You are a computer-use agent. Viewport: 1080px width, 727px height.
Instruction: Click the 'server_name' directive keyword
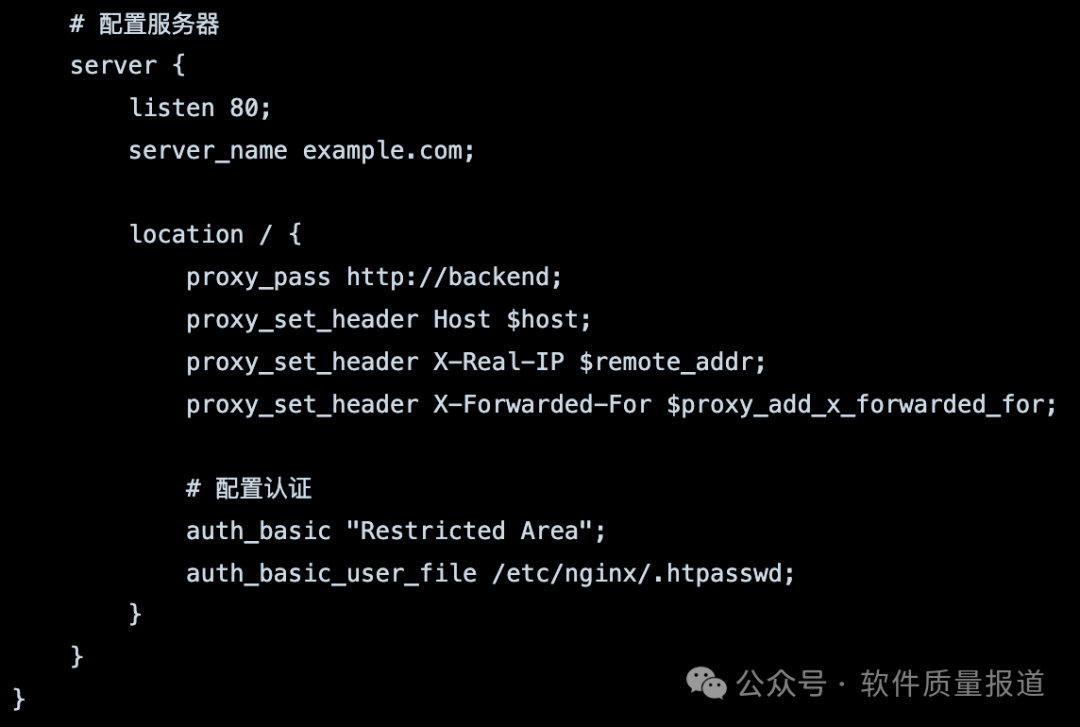click(207, 151)
